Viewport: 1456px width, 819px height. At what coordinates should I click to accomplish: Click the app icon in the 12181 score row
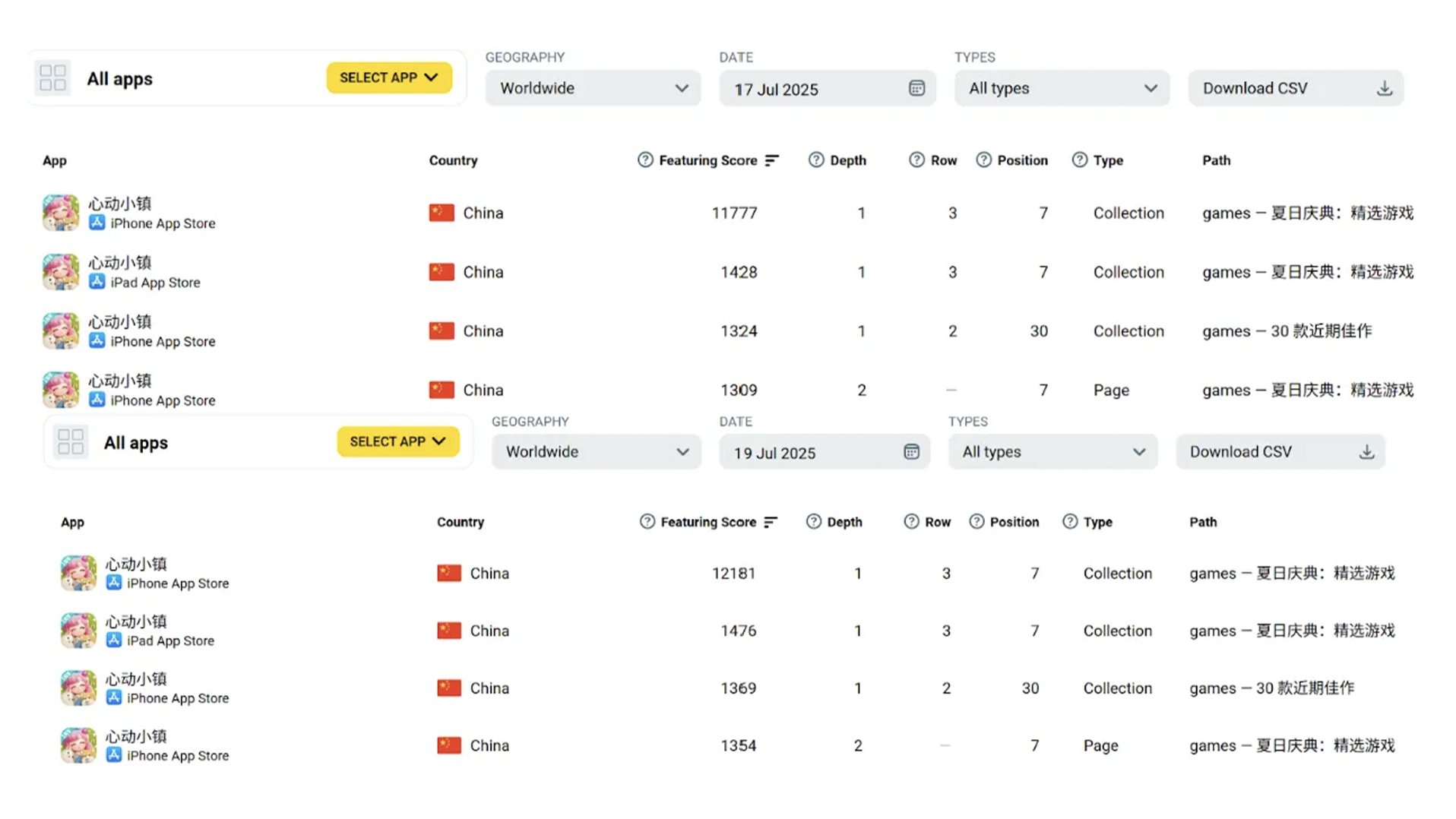[x=78, y=573]
